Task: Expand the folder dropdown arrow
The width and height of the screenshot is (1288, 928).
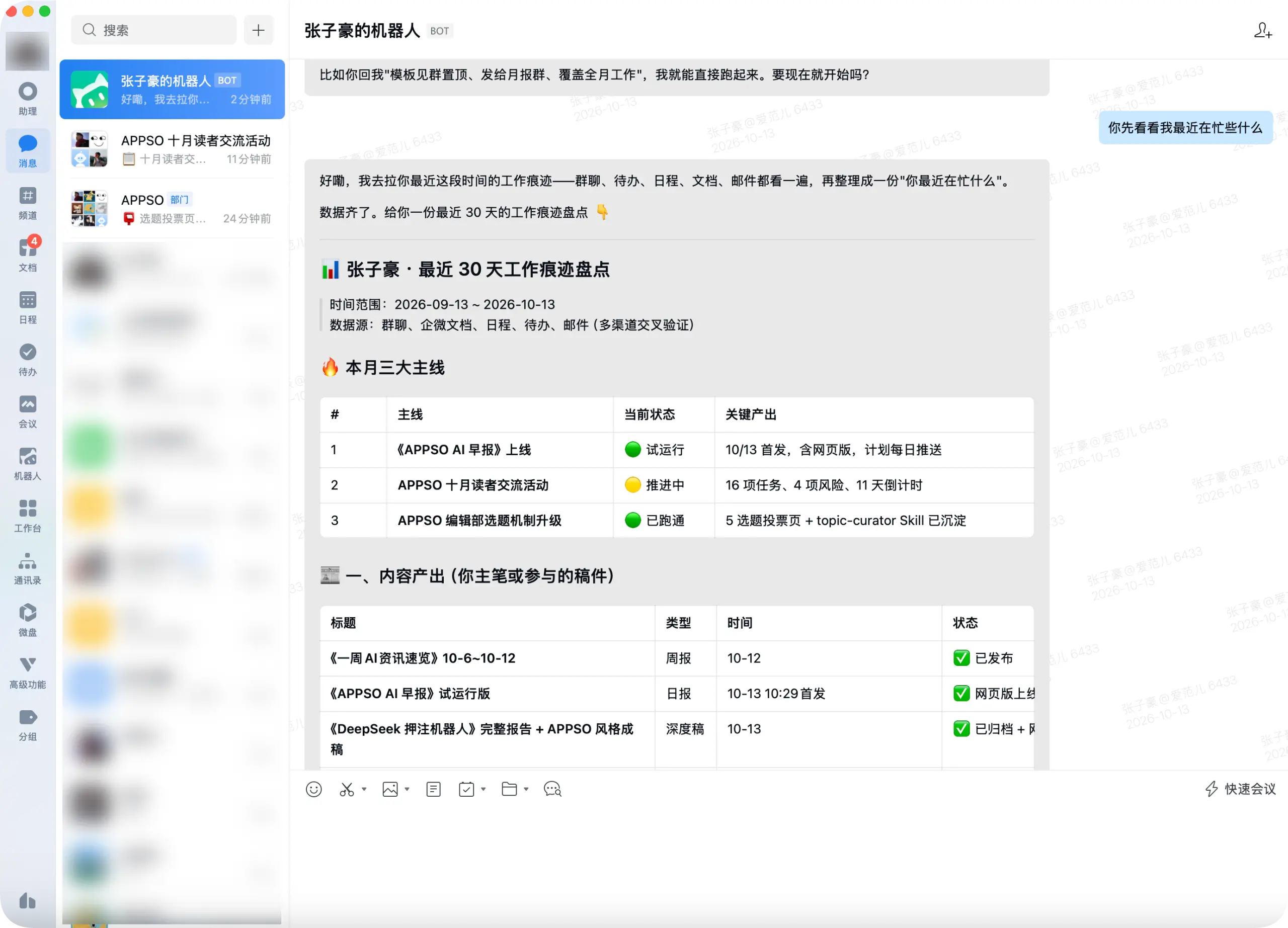Action: coord(526,789)
